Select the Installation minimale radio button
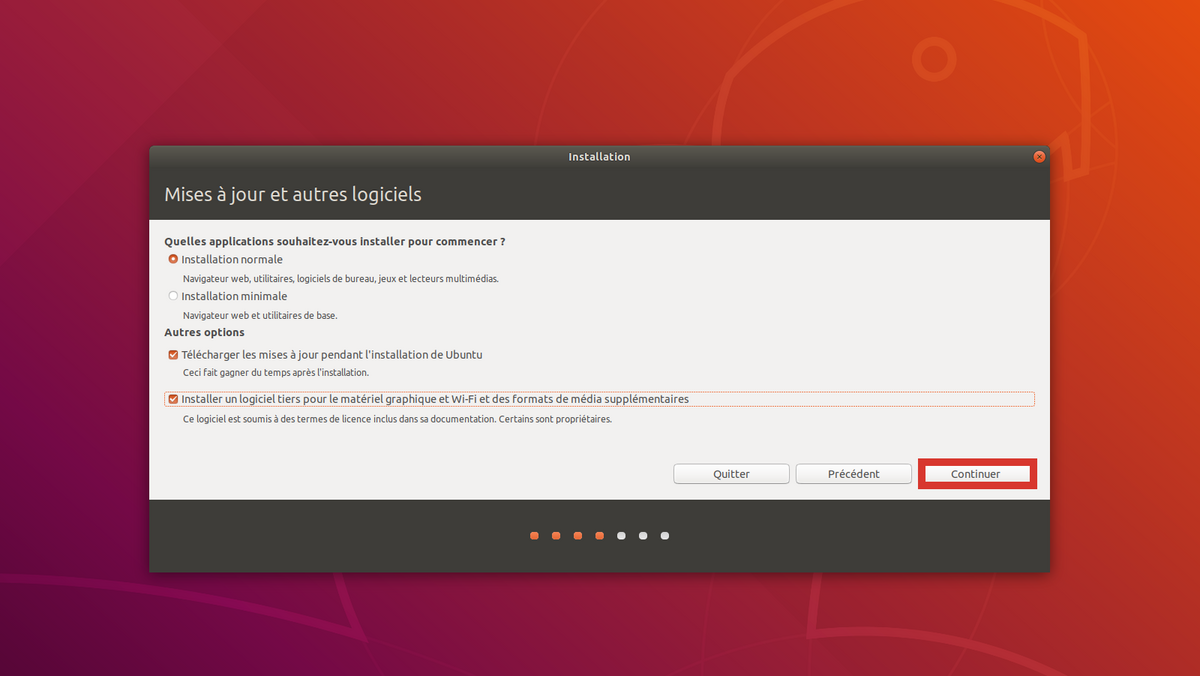This screenshot has width=1200, height=676. (x=173, y=296)
